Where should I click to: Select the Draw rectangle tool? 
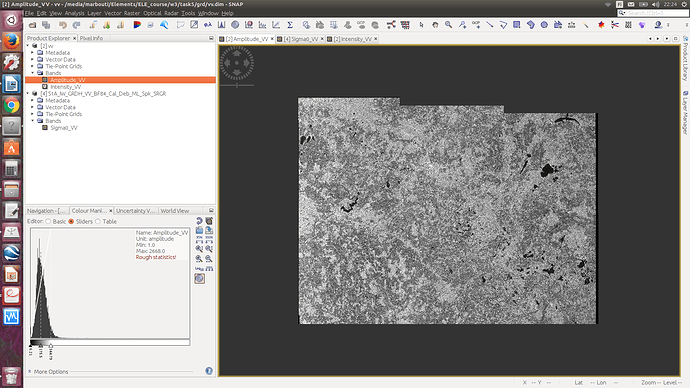[517, 25]
